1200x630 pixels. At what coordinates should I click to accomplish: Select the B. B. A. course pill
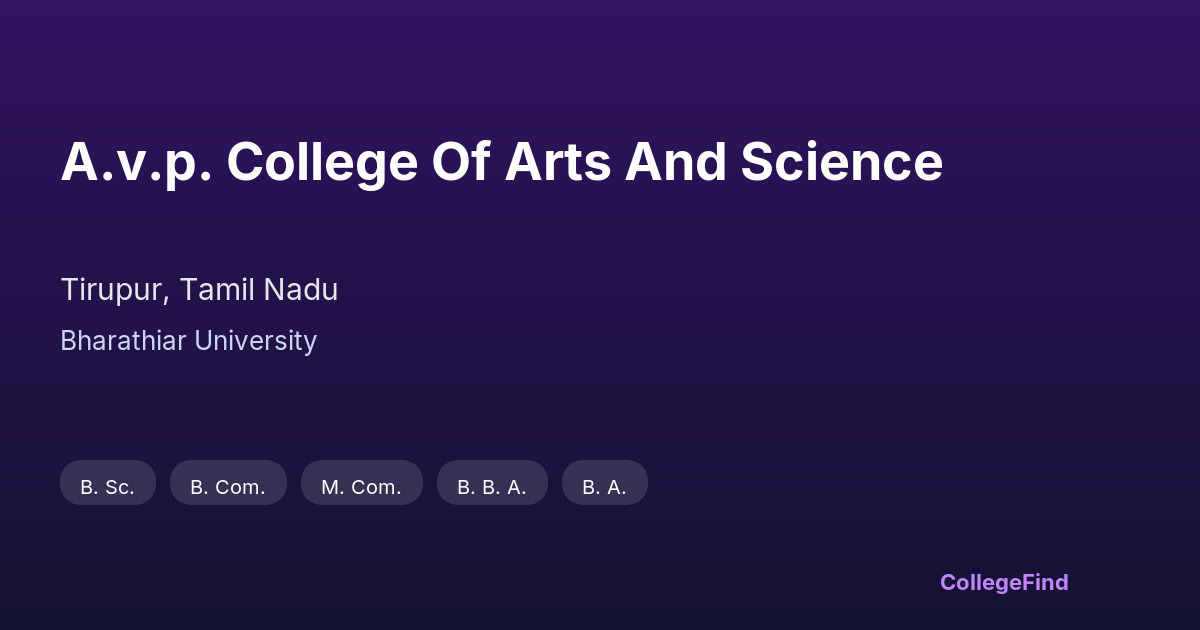492,483
